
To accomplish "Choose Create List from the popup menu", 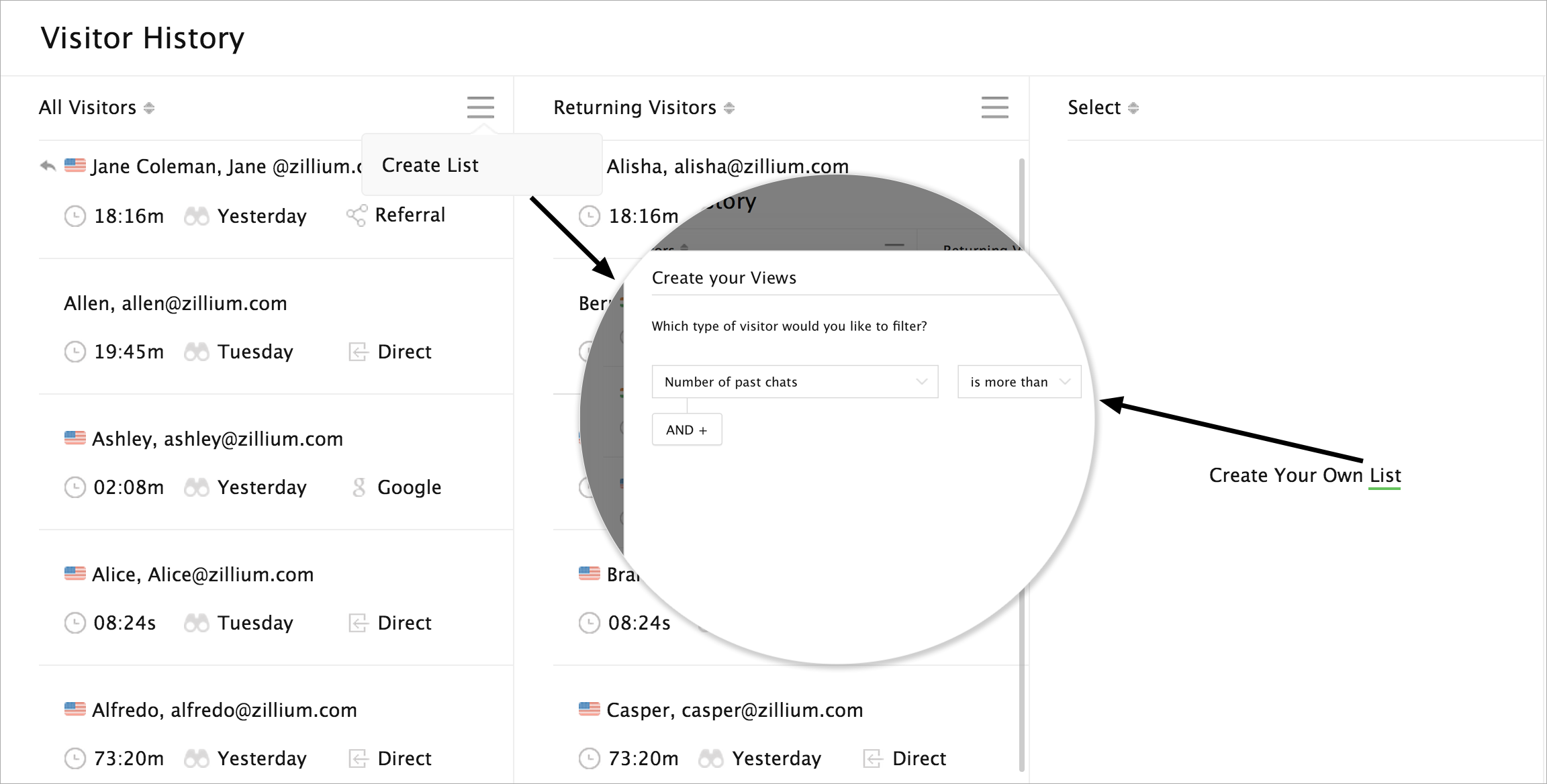I will click(x=430, y=165).
